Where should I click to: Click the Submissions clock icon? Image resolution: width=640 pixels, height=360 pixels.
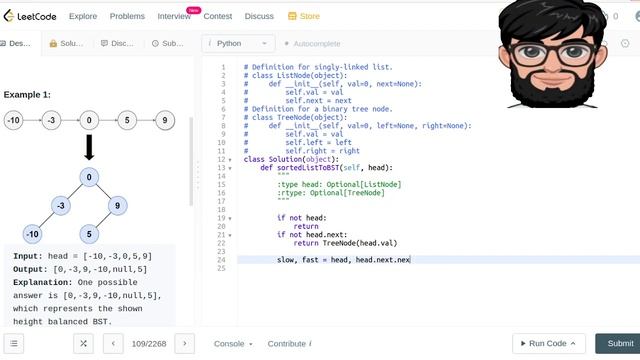(155, 43)
